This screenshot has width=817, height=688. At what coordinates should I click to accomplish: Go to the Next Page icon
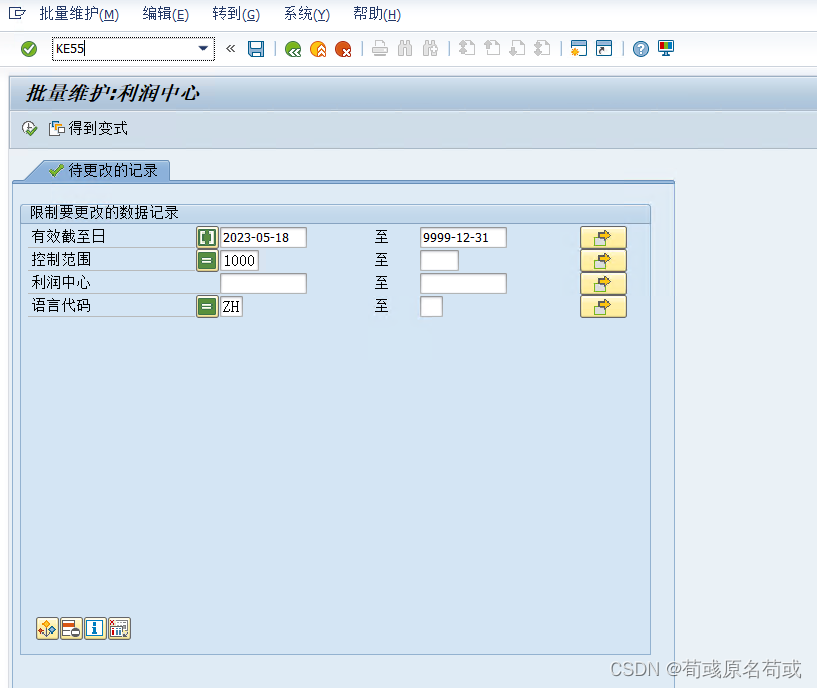click(x=517, y=49)
